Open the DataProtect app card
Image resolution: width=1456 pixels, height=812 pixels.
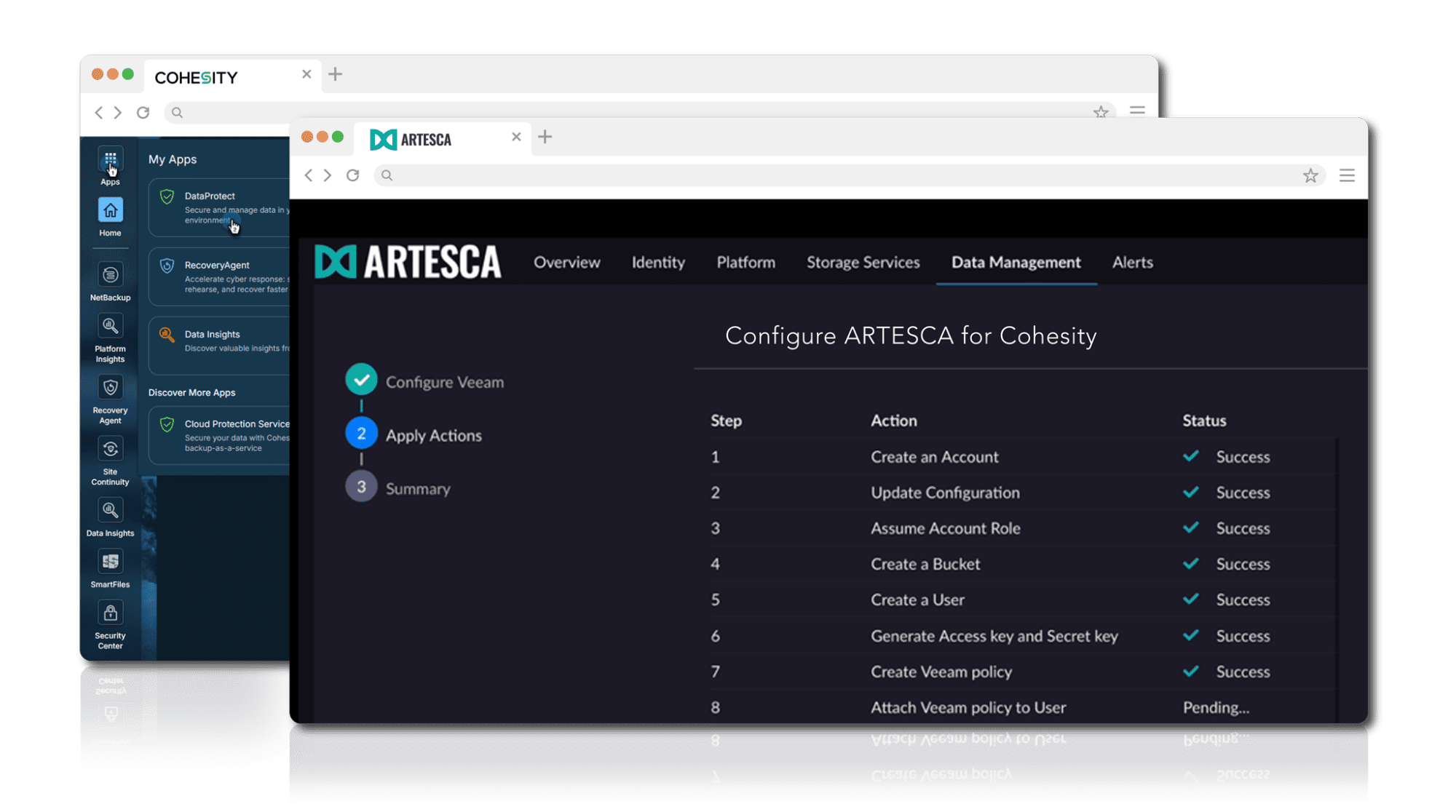[x=219, y=207]
